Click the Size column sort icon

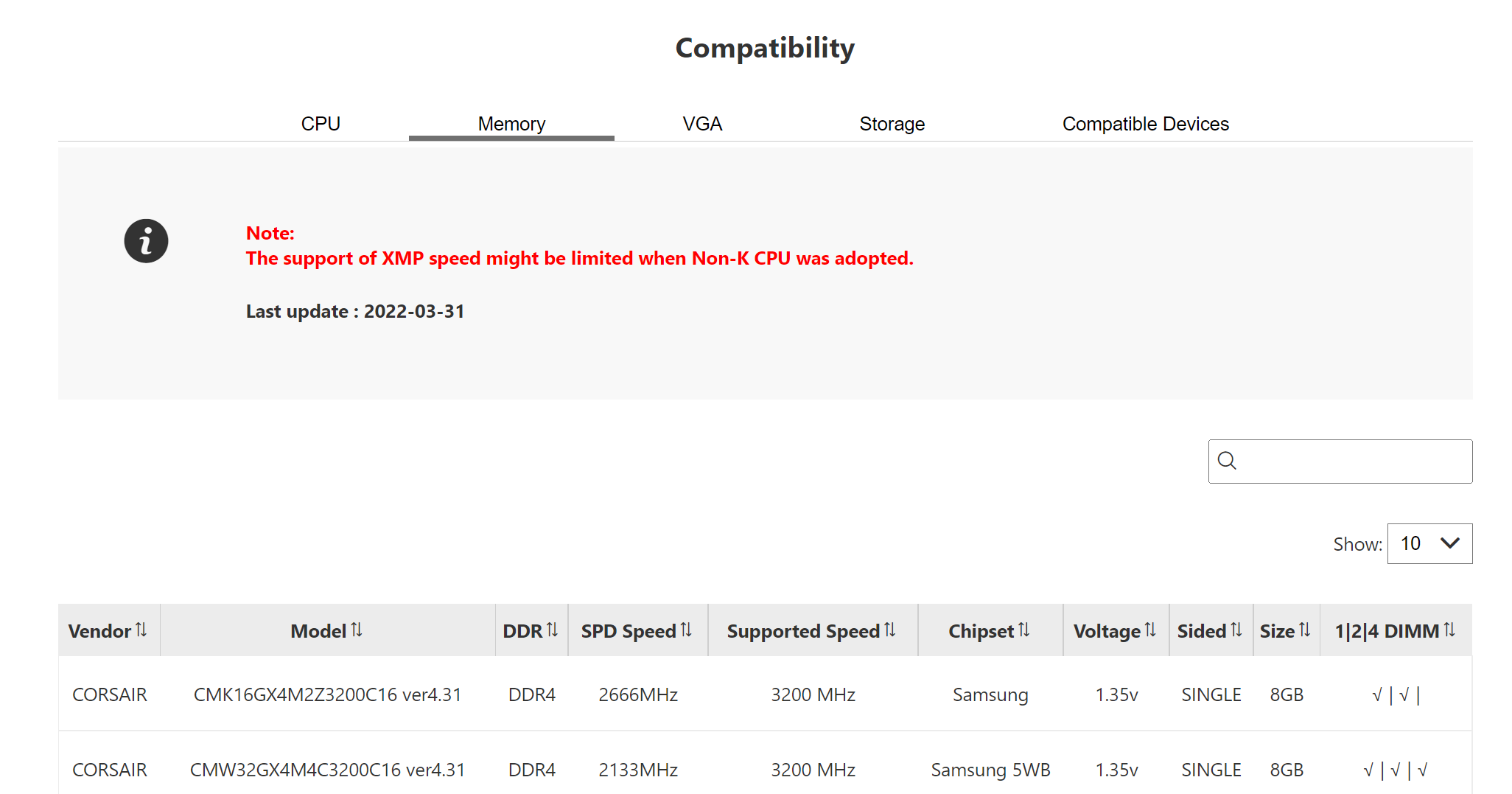[x=1304, y=630]
